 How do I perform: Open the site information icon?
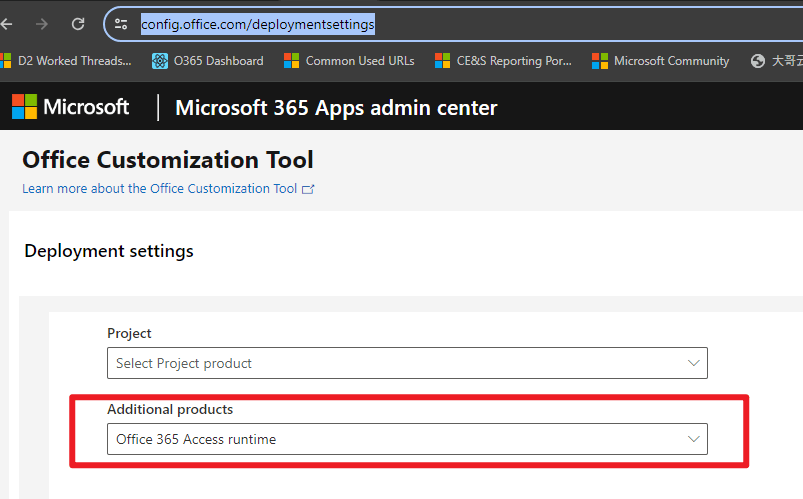click(x=121, y=23)
